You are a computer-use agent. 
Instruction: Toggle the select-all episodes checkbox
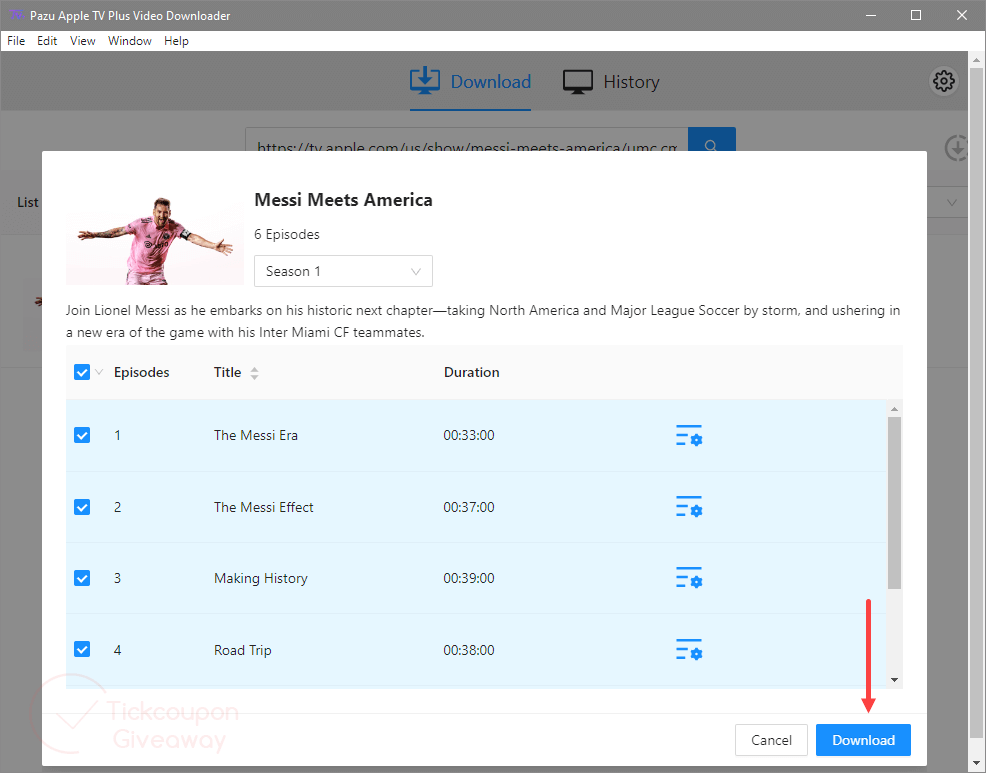[x=82, y=372]
